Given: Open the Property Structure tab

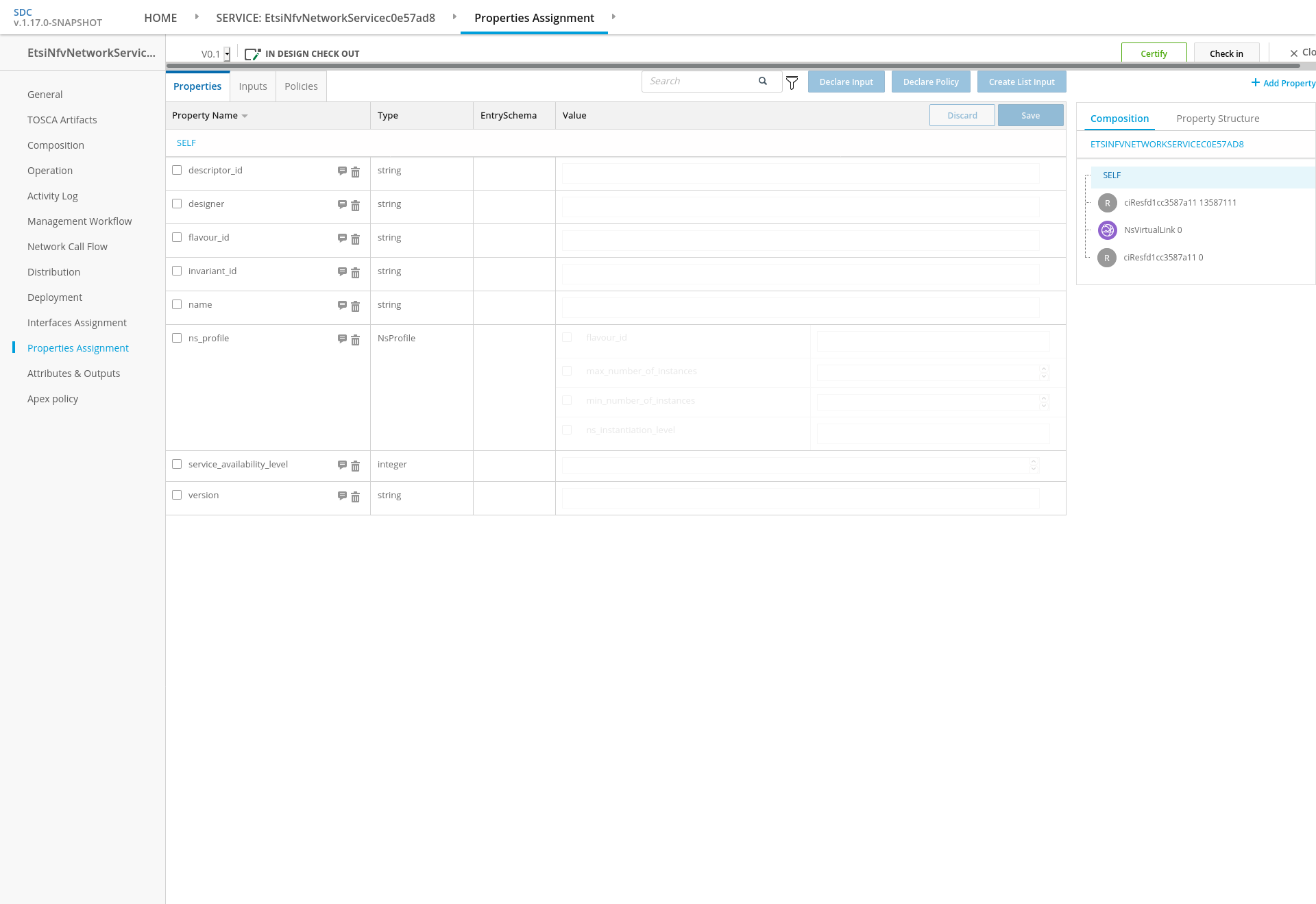Looking at the screenshot, I should [x=1218, y=119].
